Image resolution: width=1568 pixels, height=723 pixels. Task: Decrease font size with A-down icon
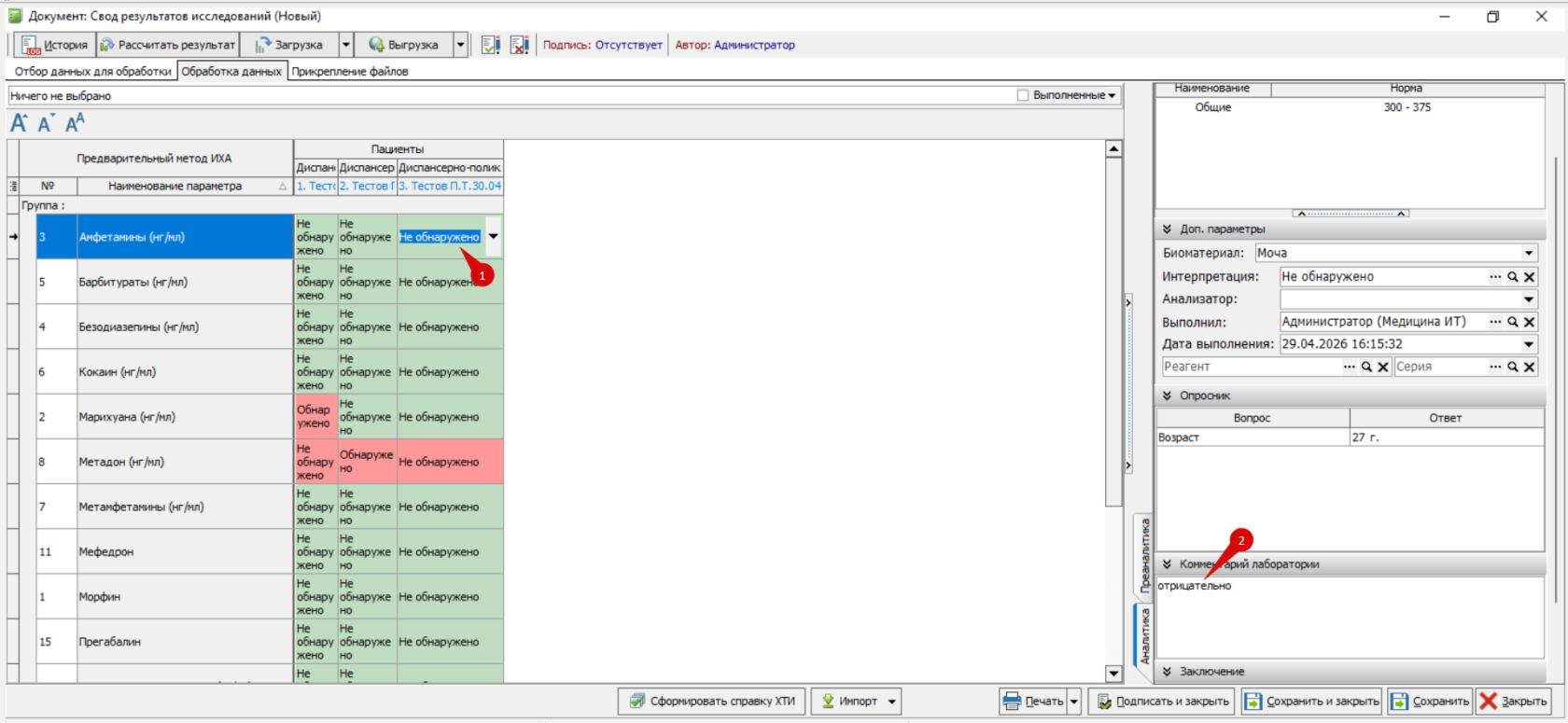point(46,122)
